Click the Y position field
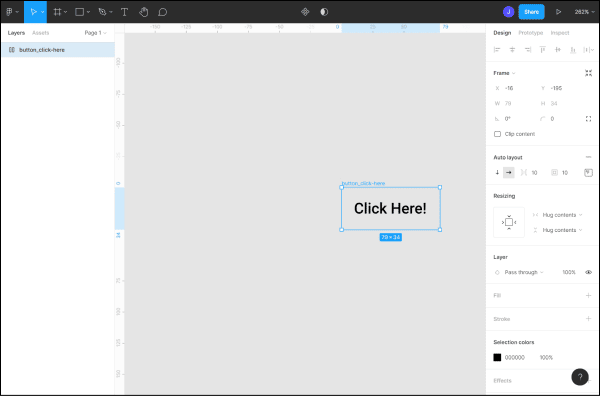600x396 pixels. coord(559,88)
